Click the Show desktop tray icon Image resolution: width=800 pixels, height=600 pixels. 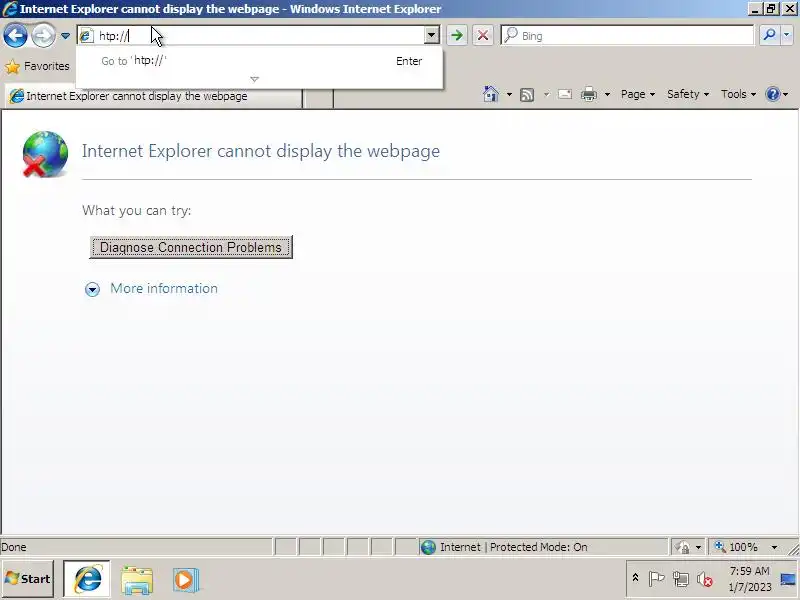click(788, 579)
